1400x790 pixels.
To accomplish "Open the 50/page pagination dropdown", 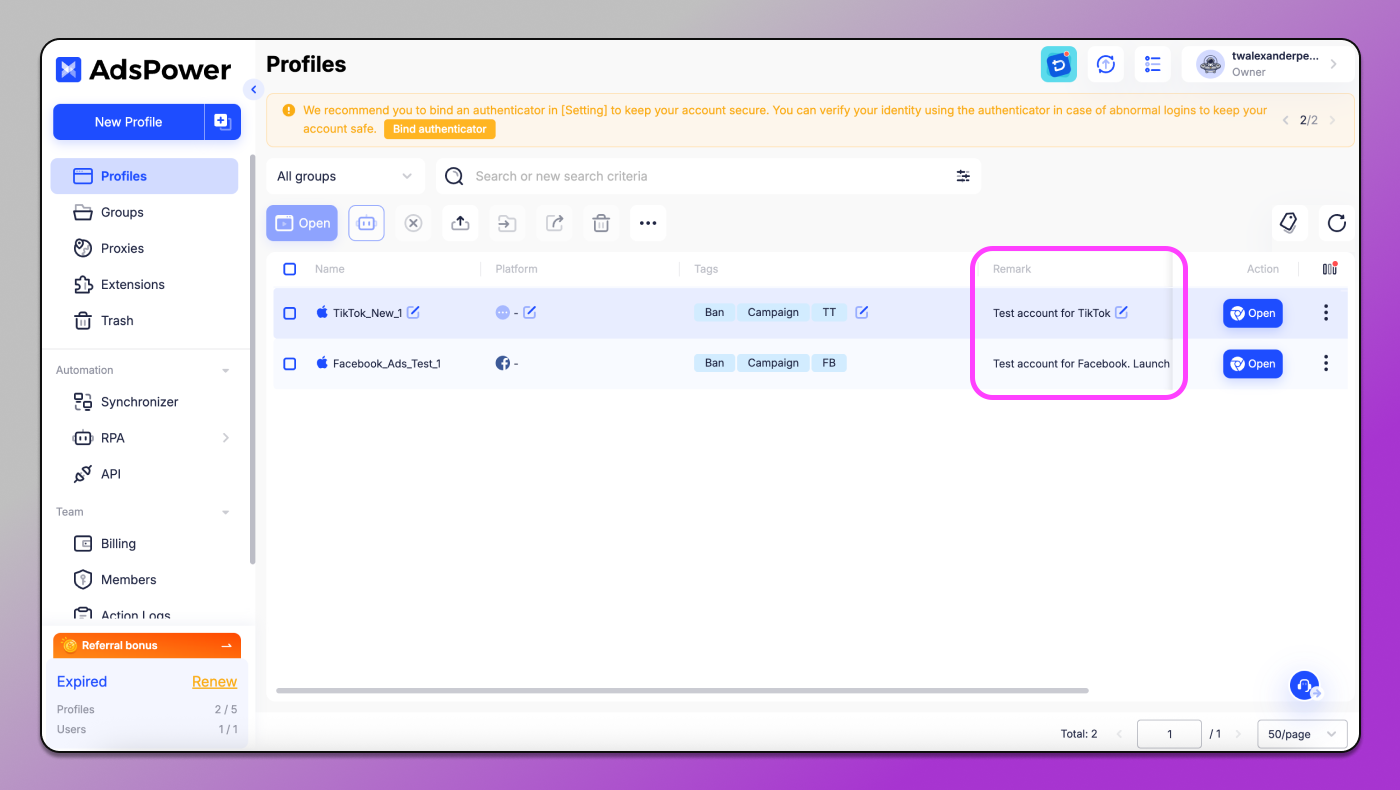I will coord(1301,734).
